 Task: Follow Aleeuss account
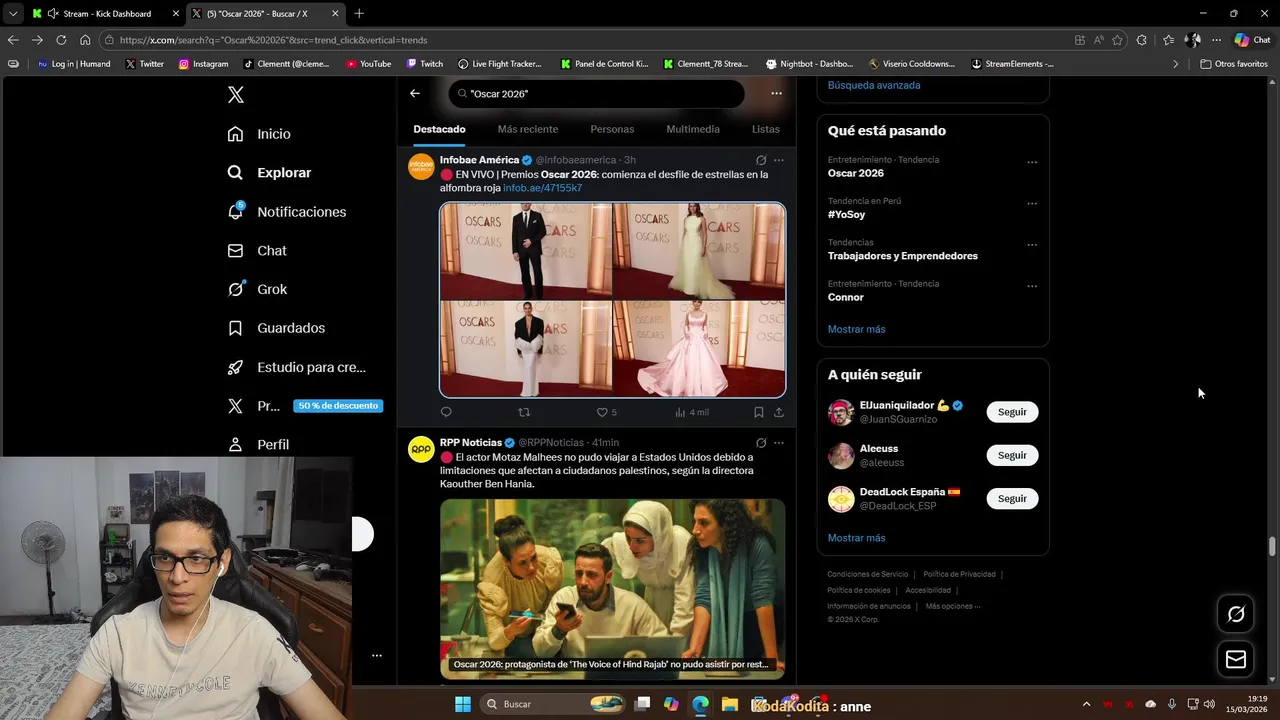[x=1012, y=455]
